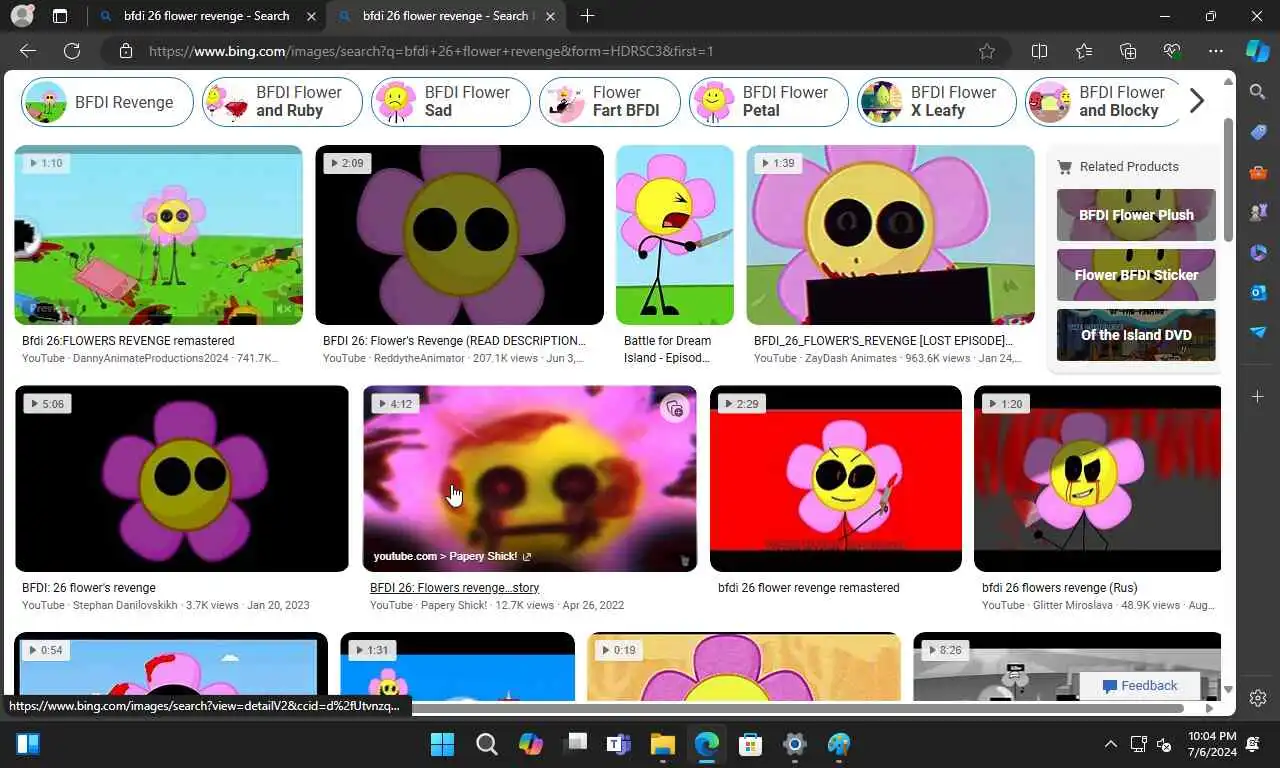The height and width of the screenshot is (768, 1280).
Task: Open Of the Island DVD product
Action: [x=1136, y=335]
